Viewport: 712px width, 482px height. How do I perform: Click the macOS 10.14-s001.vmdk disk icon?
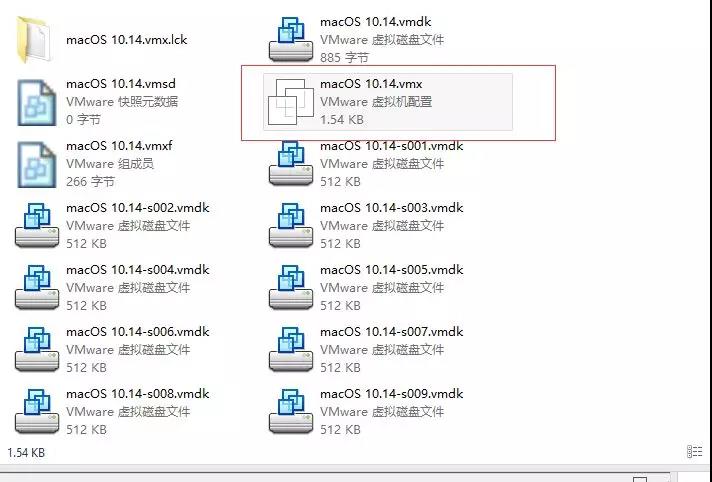(291, 164)
